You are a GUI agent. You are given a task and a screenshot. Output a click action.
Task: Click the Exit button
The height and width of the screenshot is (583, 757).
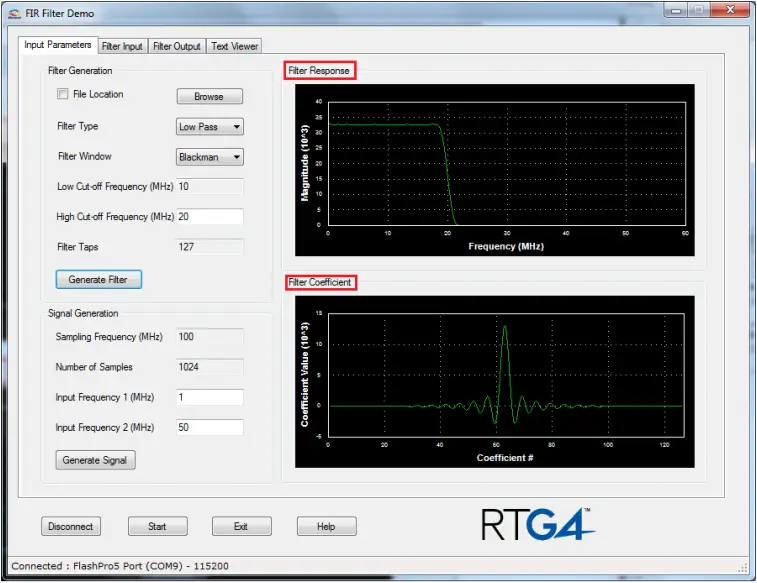241,526
